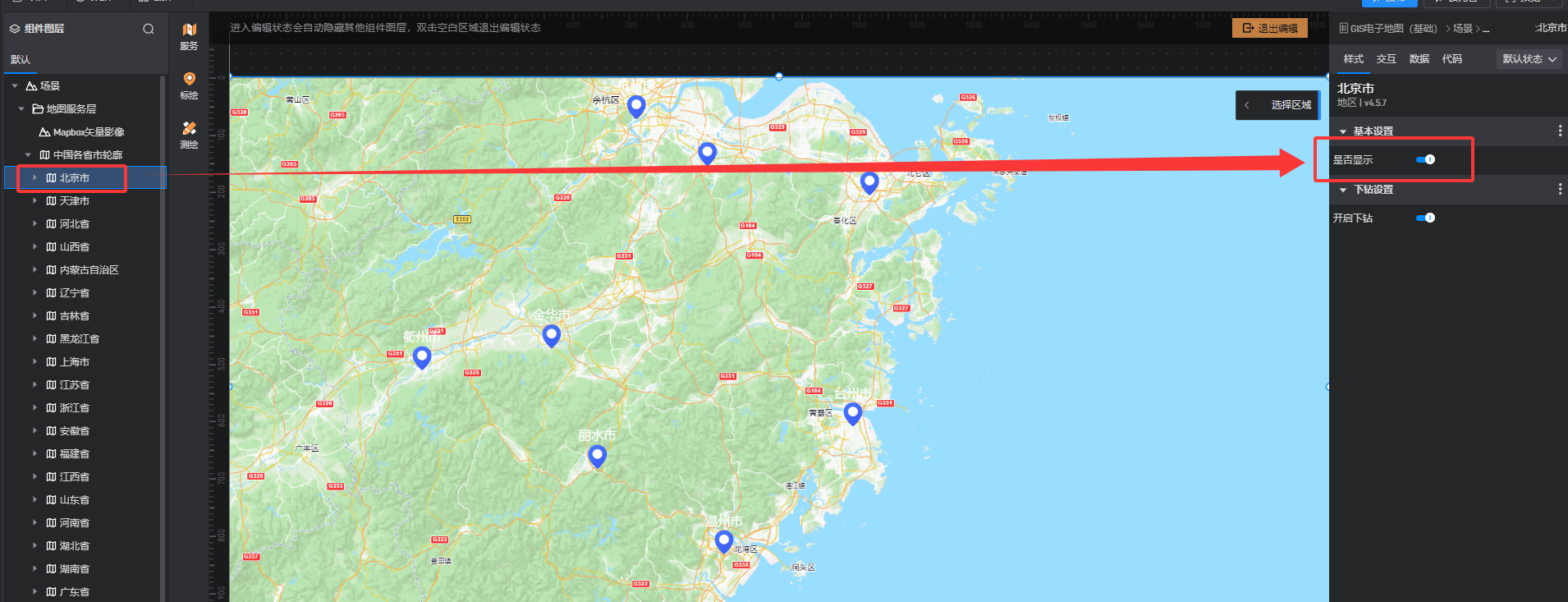Screen dimensions: 1568x602
Task: Click the map marker near 台州市
Action: 853,414
